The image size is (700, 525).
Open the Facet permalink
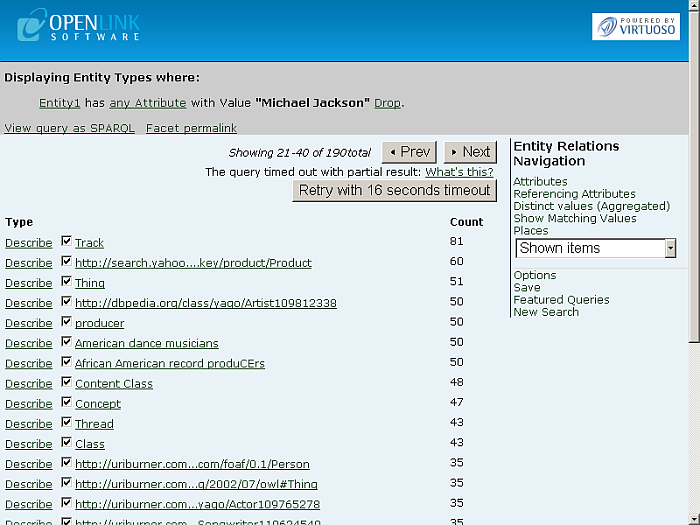coord(191,129)
